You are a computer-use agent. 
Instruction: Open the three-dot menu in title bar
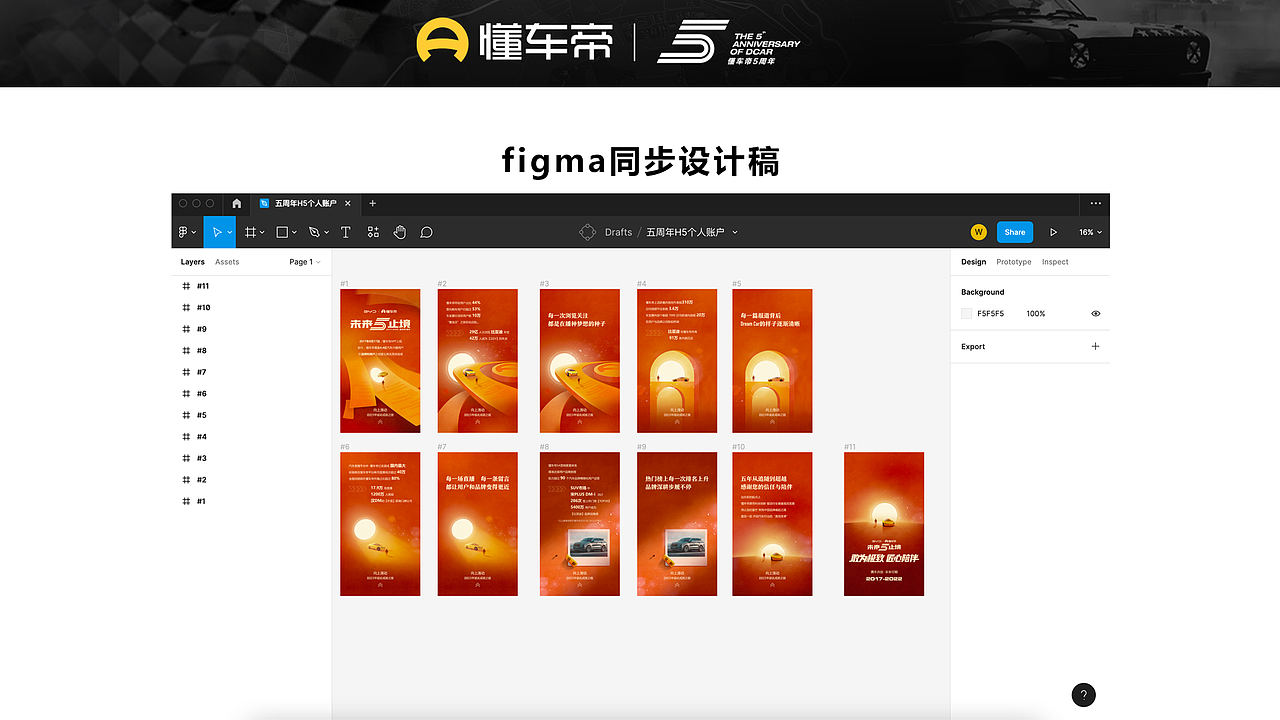coord(1096,203)
